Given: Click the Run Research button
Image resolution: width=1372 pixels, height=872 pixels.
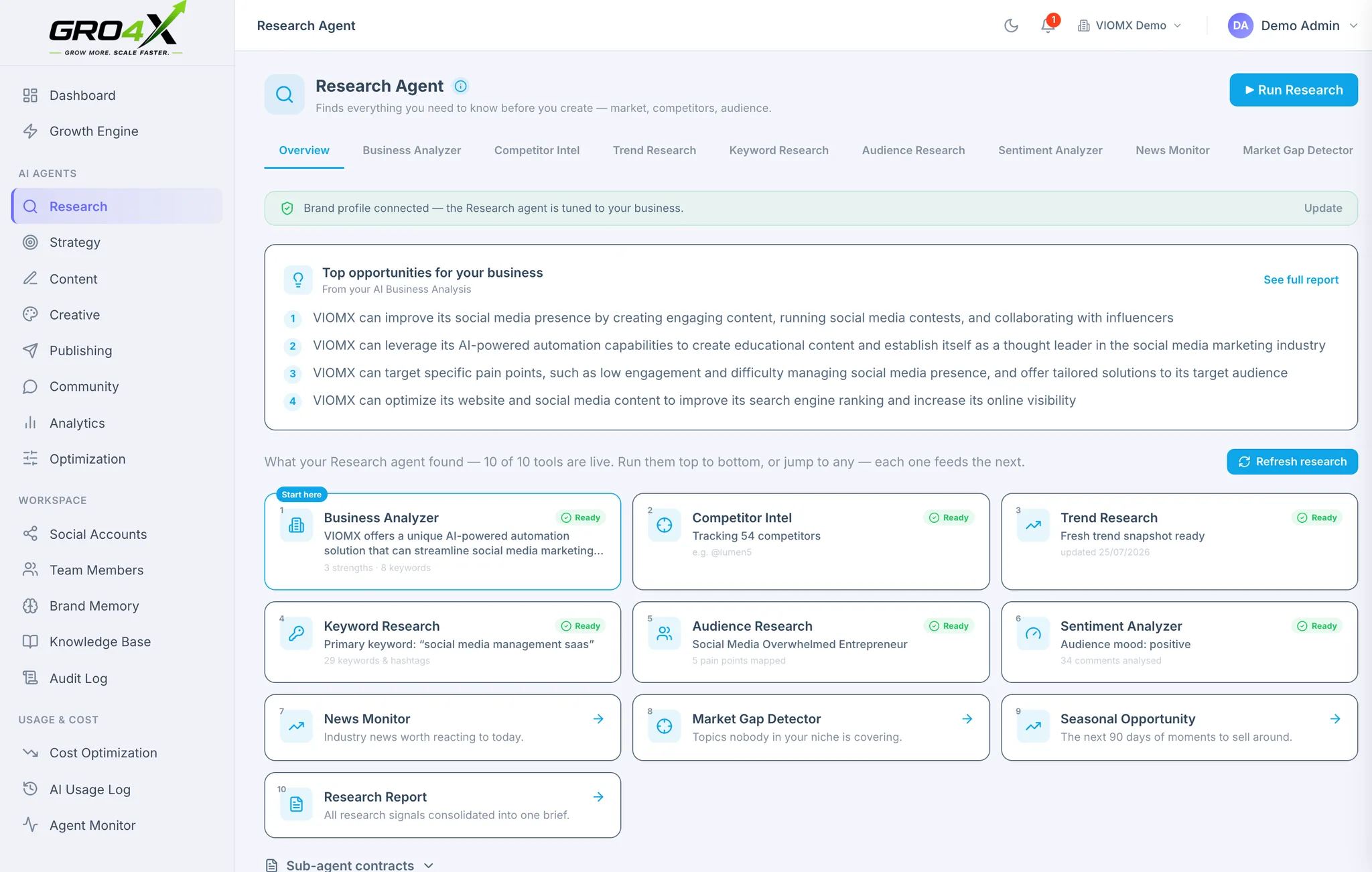Looking at the screenshot, I should pyautogui.click(x=1294, y=90).
